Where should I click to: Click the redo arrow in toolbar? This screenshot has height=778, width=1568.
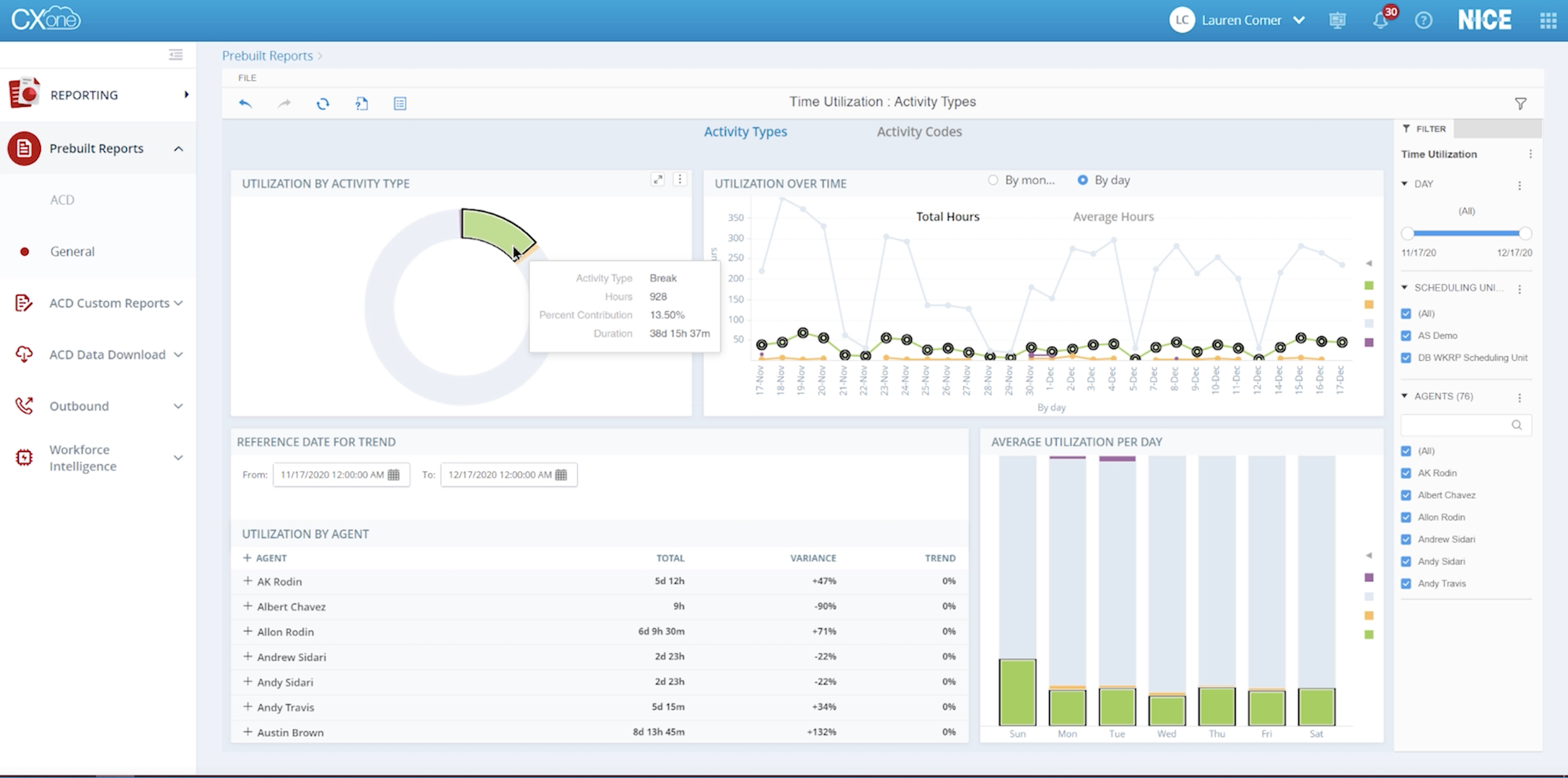click(x=284, y=104)
